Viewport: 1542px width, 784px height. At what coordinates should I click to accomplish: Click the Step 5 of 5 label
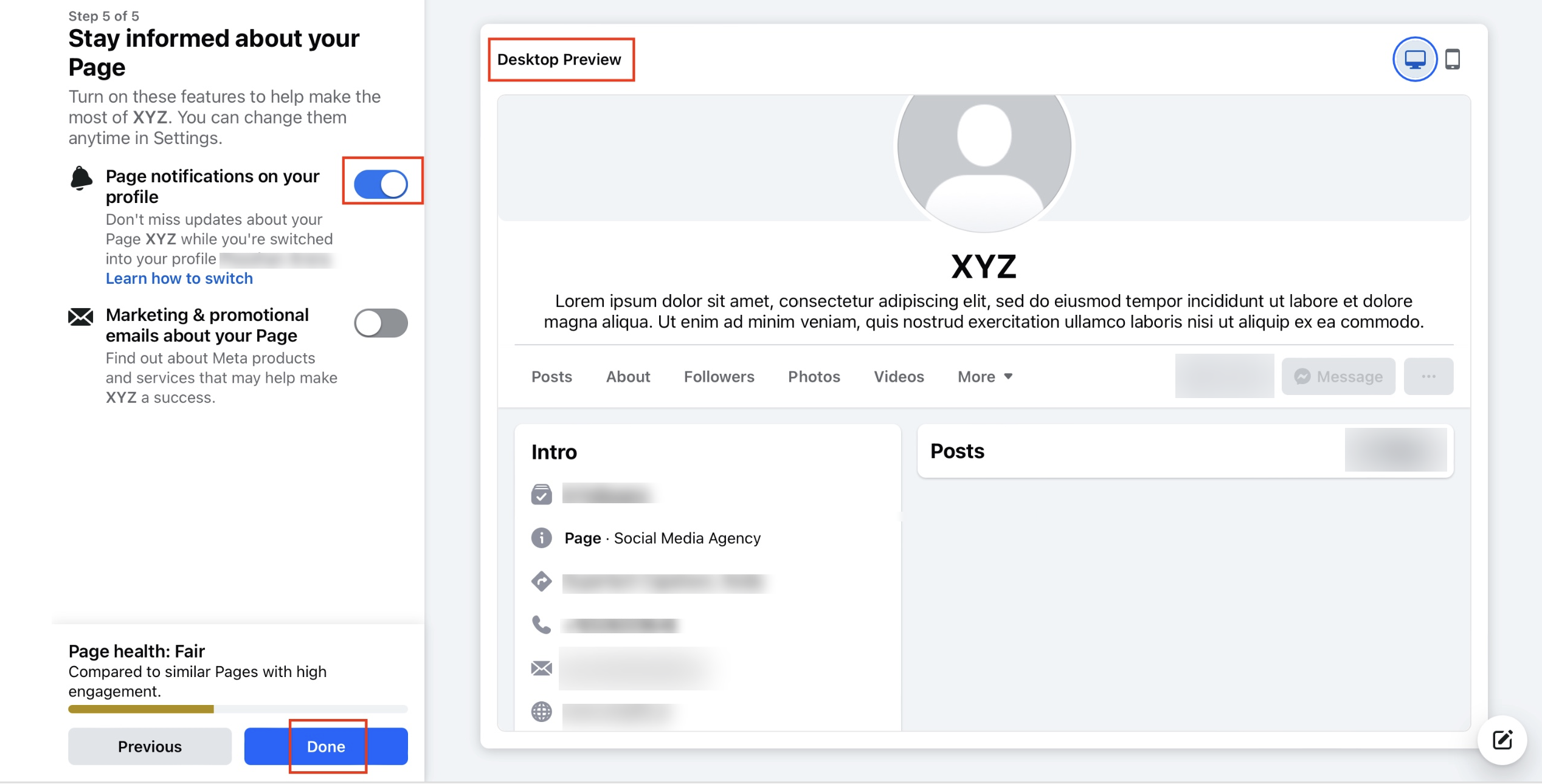103,16
